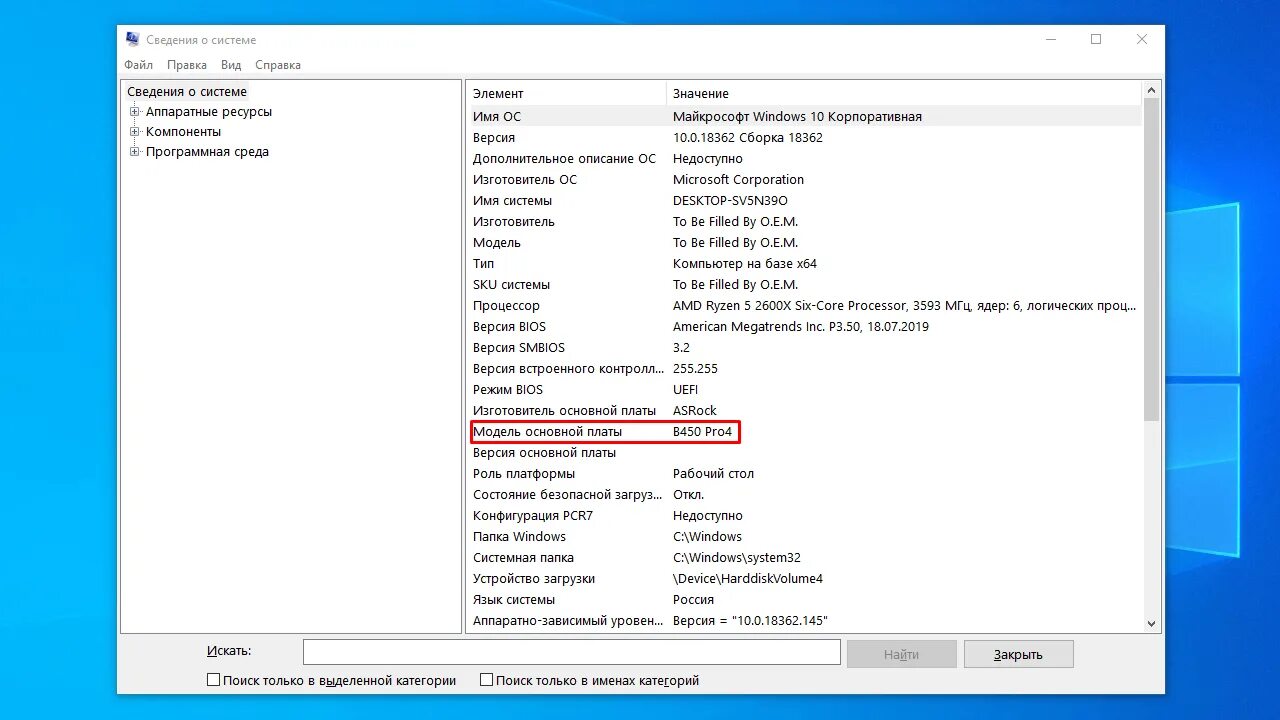This screenshot has height=720, width=1280.
Task: Click the Значение column header
Action: pyautogui.click(x=904, y=93)
